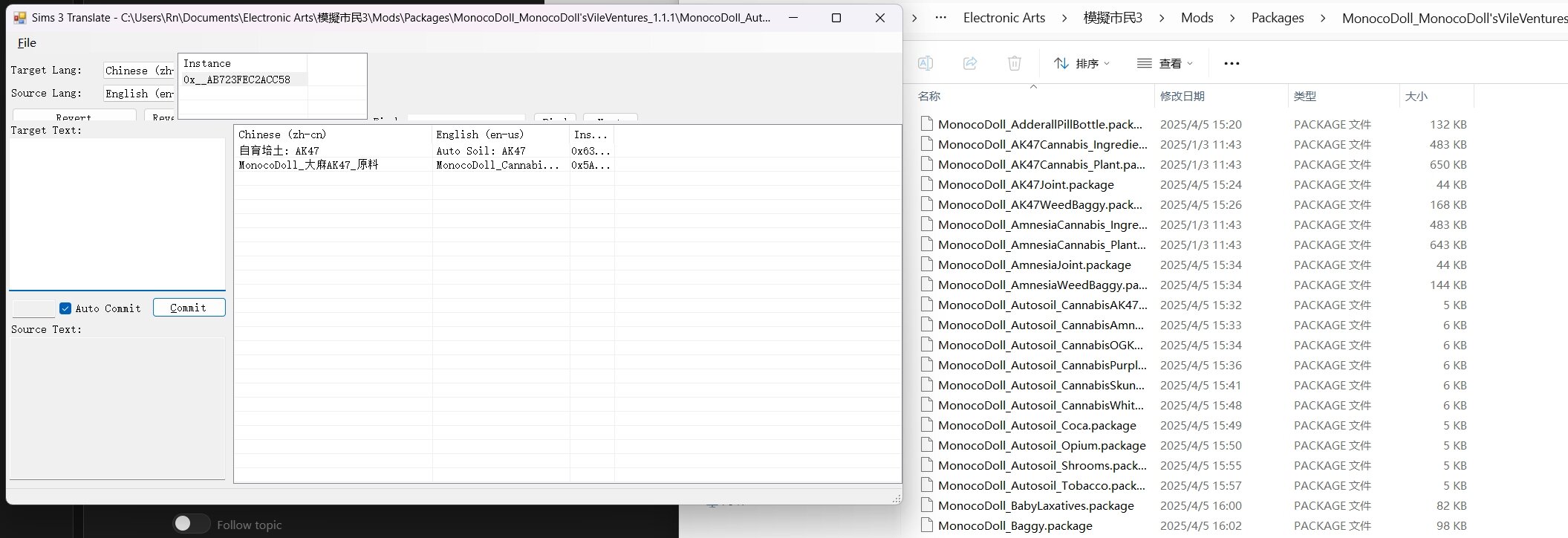
Task: Select the row 自育培土: AK47
Action: pyautogui.click(x=425, y=151)
